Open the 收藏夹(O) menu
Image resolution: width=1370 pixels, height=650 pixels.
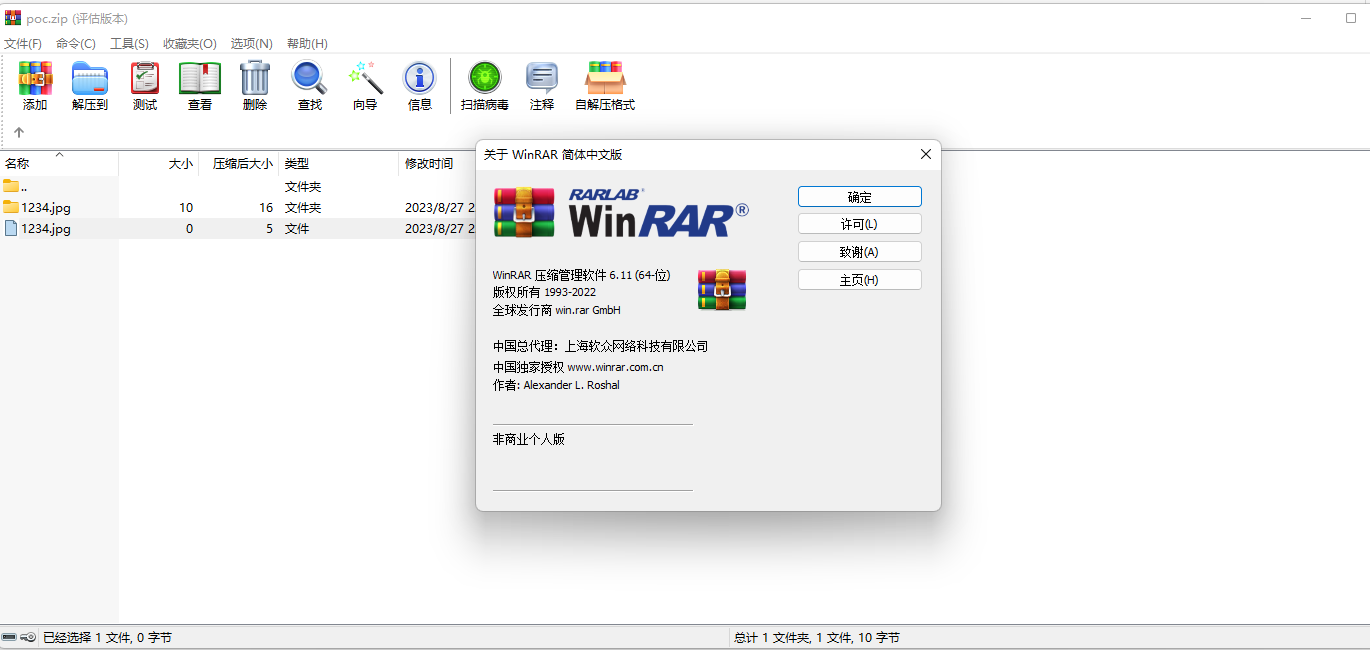pyautogui.click(x=190, y=43)
